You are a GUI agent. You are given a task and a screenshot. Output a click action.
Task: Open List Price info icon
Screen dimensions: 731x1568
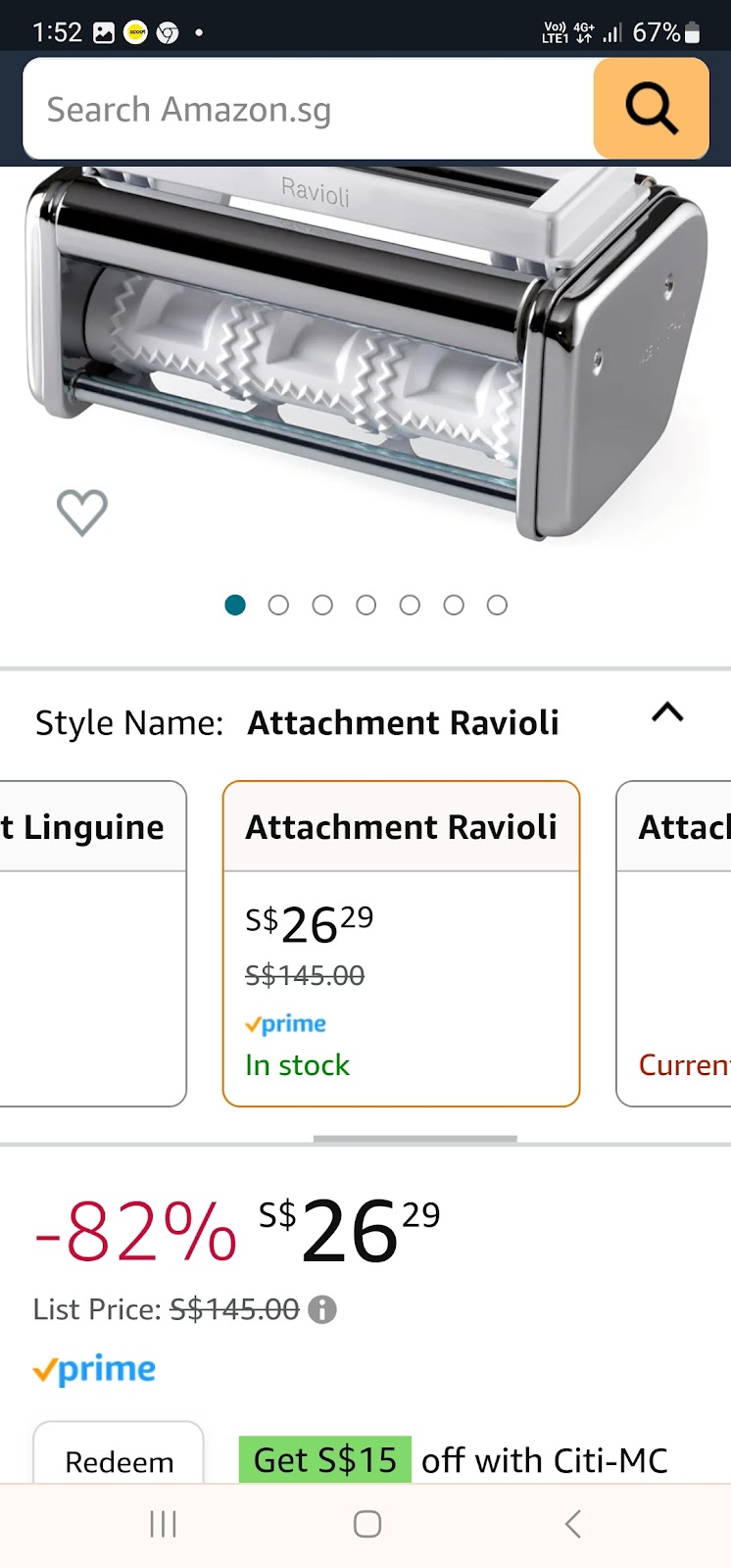(x=322, y=1309)
